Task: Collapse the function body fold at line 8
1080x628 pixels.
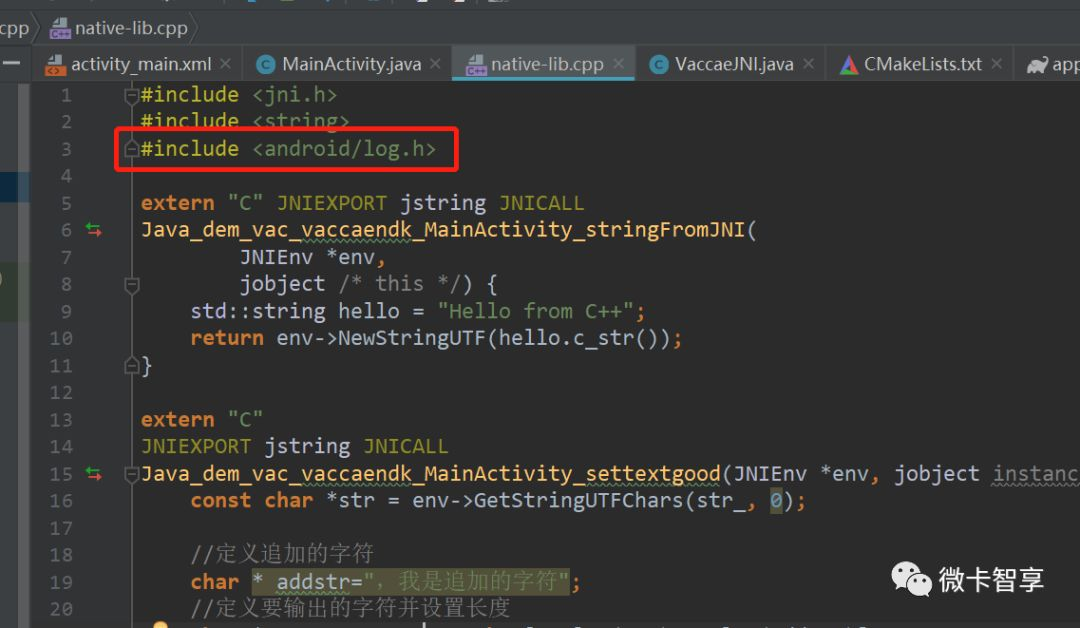Action: (132, 285)
